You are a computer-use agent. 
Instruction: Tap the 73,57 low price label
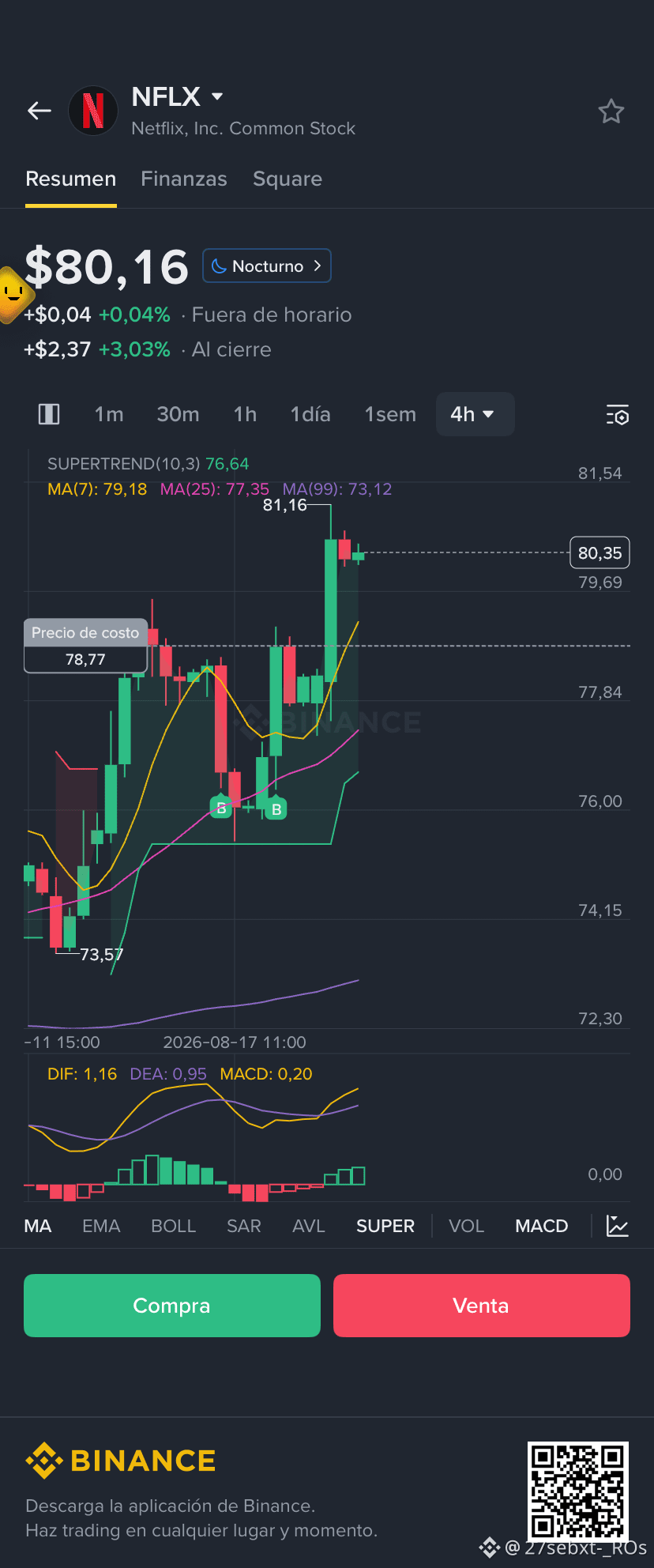102,955
